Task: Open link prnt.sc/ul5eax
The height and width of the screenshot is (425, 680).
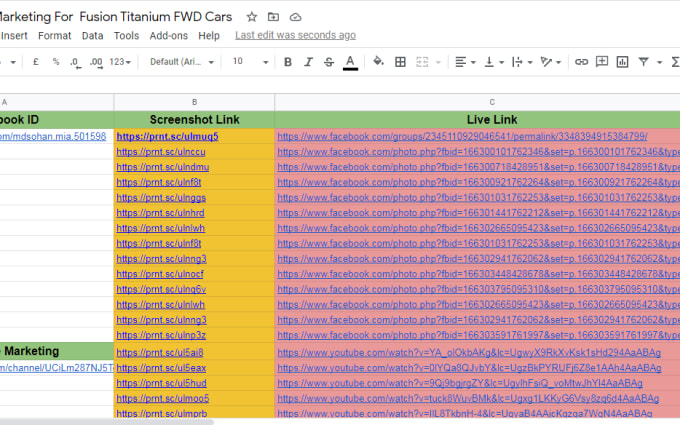Action: pyautogui.click(x=161, y=368)
